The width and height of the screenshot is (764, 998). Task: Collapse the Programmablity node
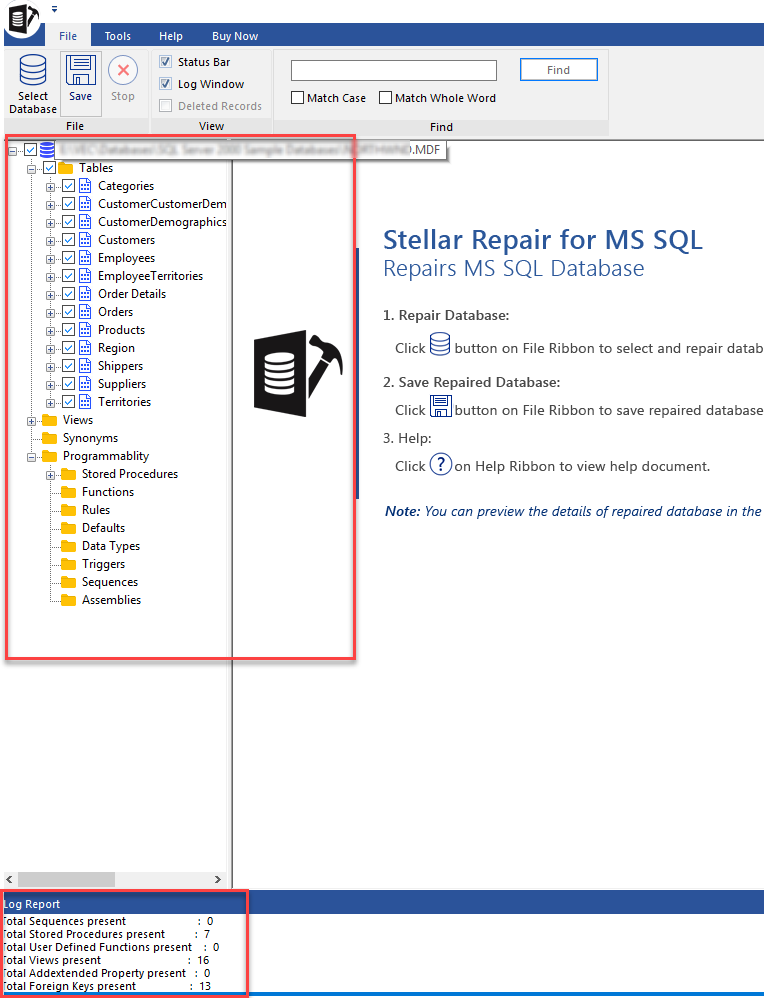coord(31,457)
